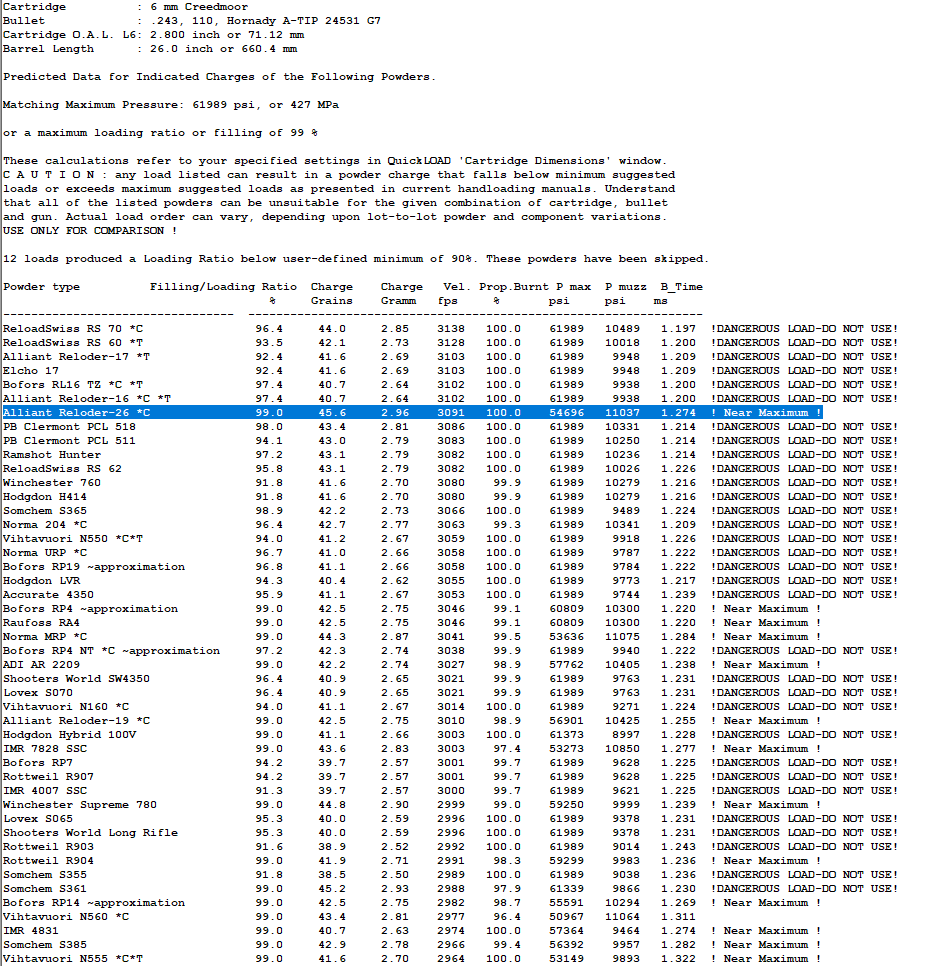Select the Bofors RP7 row
This screenshot has height=966, width=935.
point(450,763)
